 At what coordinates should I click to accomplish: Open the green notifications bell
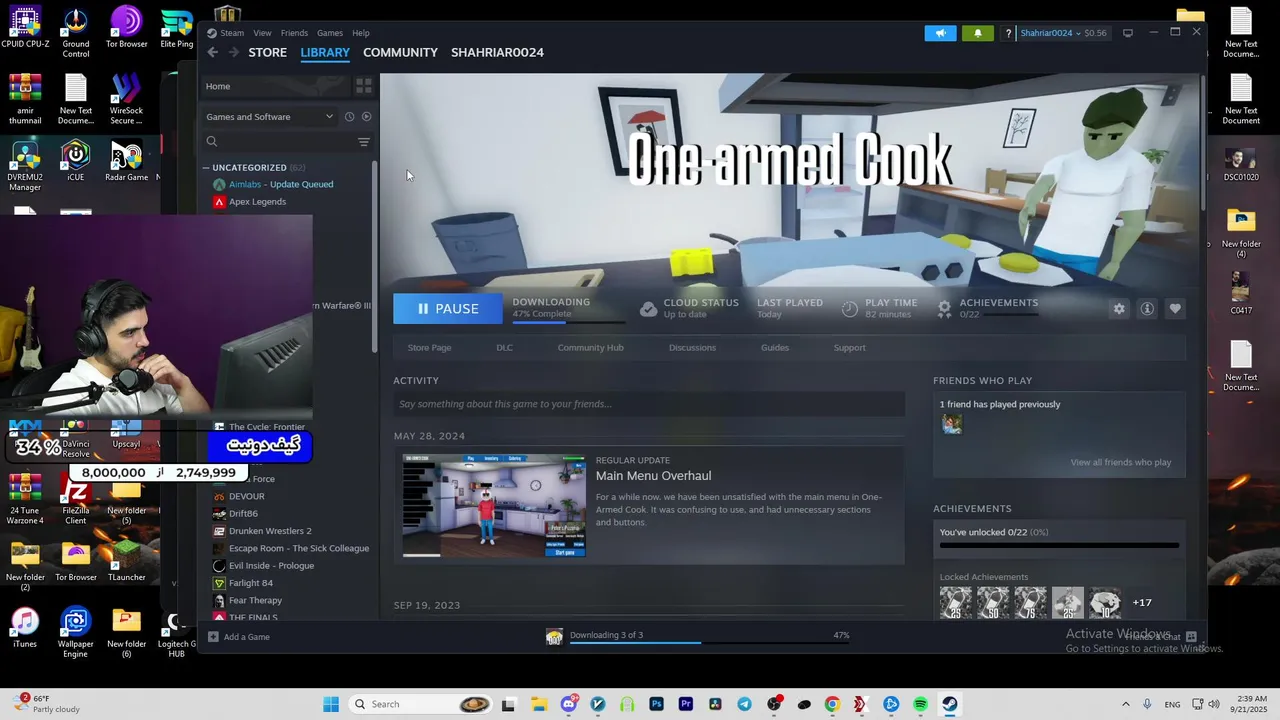(x=978, y=33)
